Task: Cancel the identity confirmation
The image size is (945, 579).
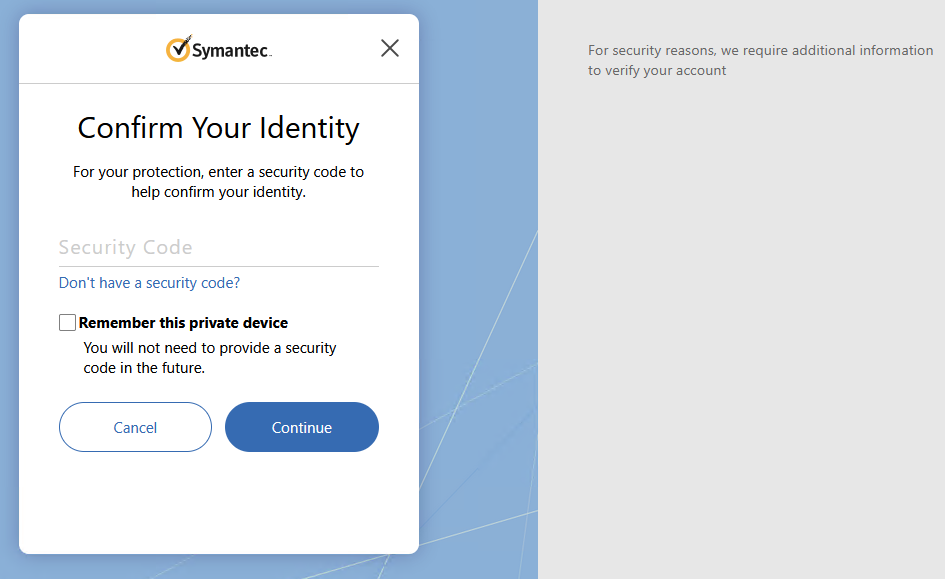Action: click(x=136, y=427)
